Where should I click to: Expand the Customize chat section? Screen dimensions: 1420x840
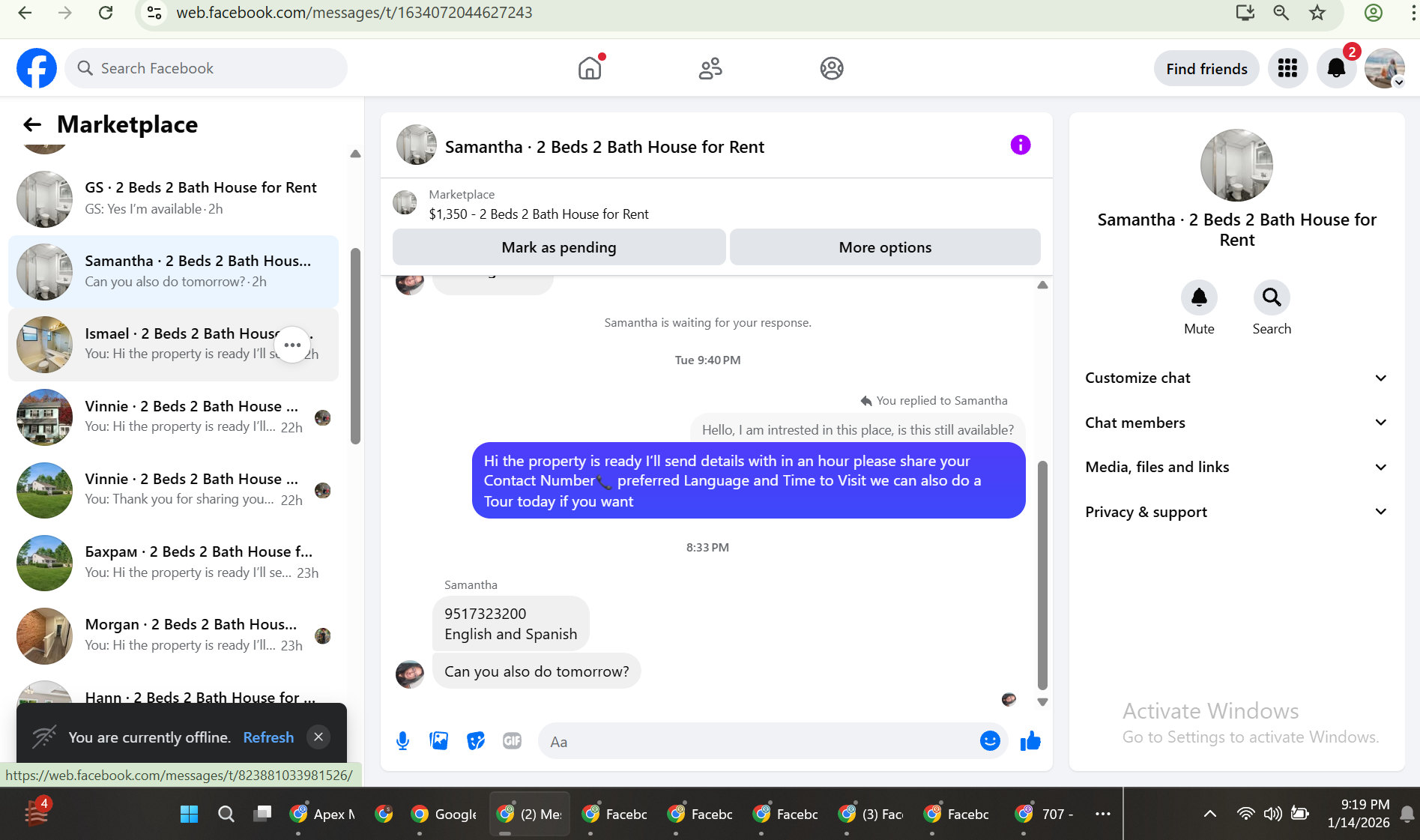tap(1236, 378)
